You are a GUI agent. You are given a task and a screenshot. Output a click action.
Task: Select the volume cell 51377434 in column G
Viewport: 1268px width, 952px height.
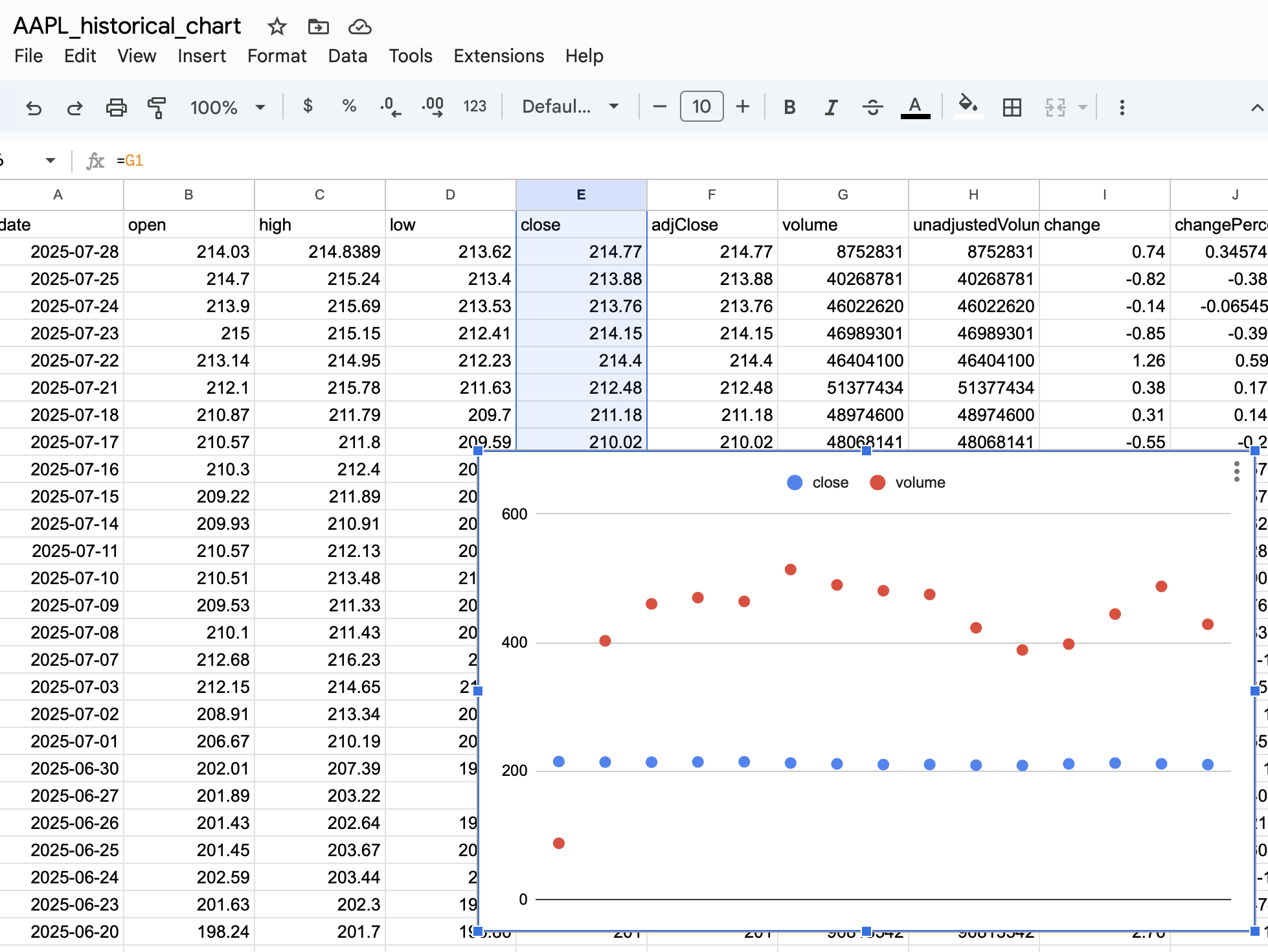point(843,388)
